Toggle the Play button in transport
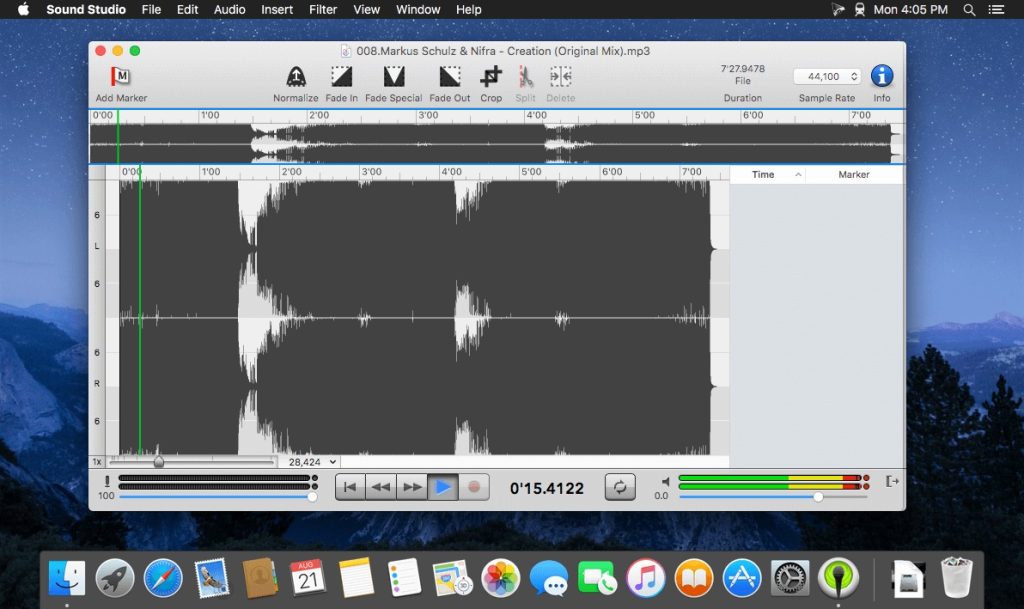1024x609 pixels. (443, 487)
